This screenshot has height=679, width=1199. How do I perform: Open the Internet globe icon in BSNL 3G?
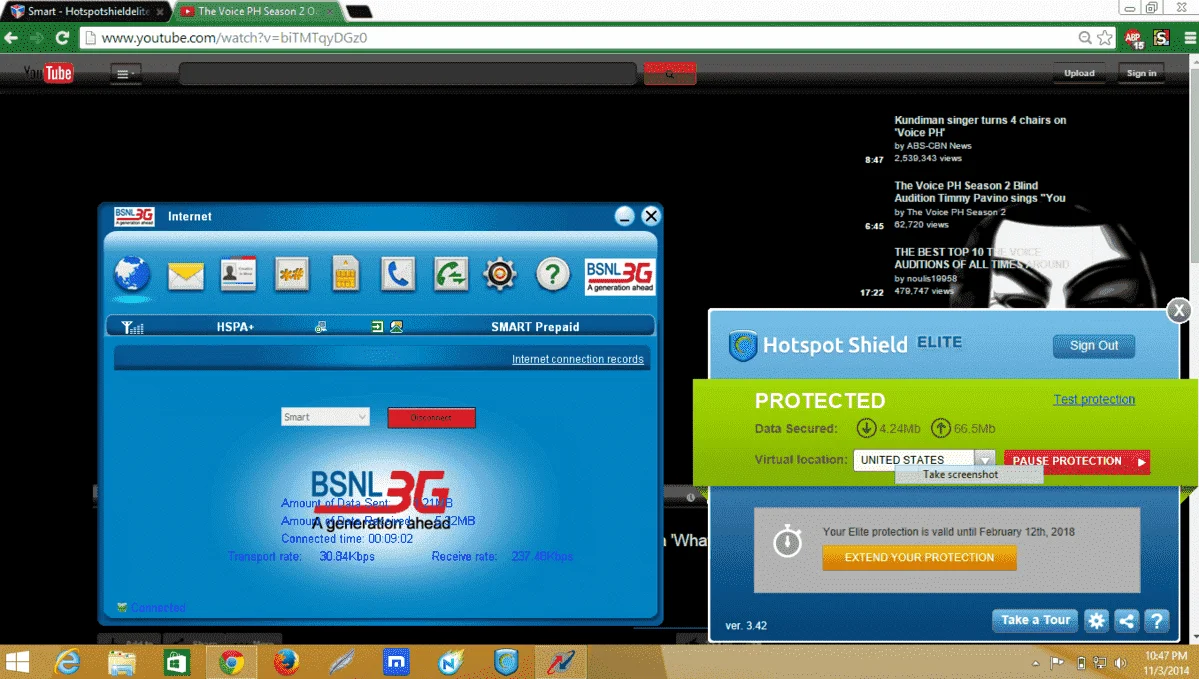pos(132,274)
